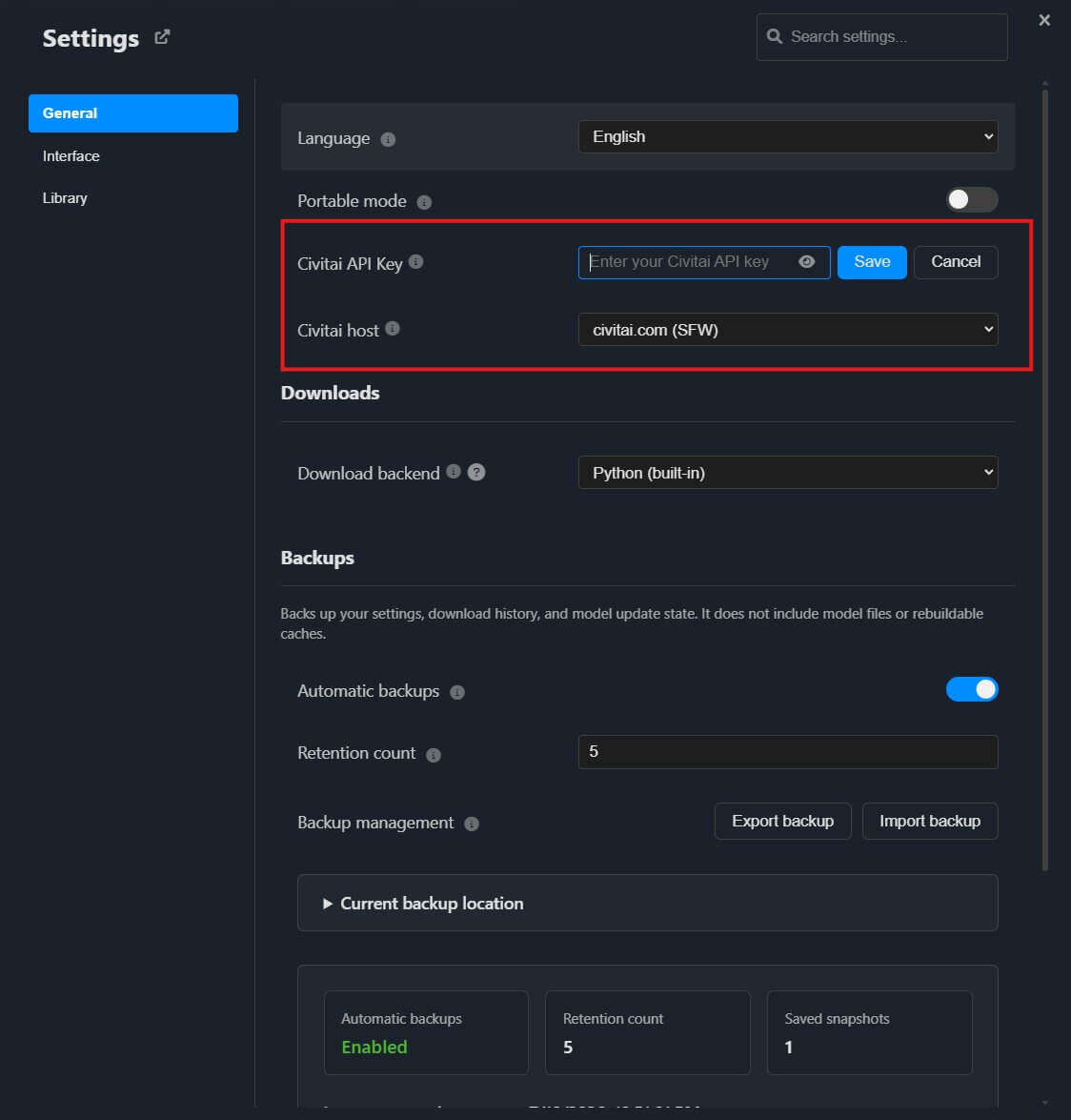Click the Retention count input field
Viewport: 1071px width, 1120px height.
[788, 751]
